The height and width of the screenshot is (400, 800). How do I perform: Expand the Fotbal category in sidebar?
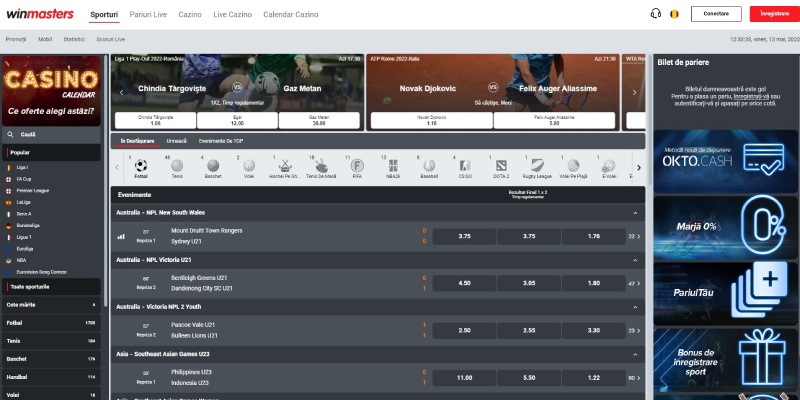(x=51, y=323)
